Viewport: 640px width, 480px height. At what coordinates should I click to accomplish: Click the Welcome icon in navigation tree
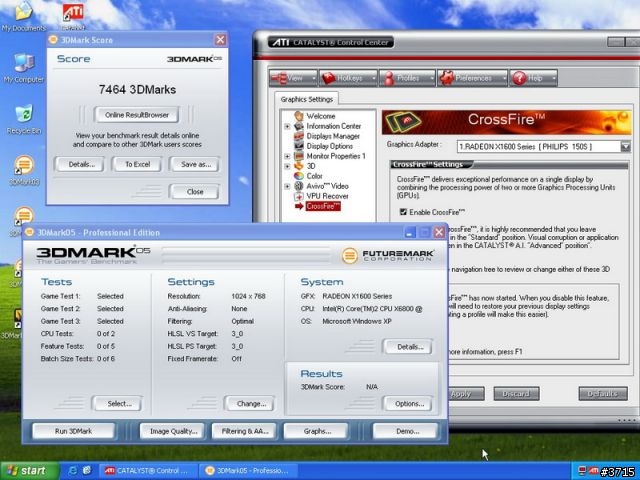pos(299,116)
